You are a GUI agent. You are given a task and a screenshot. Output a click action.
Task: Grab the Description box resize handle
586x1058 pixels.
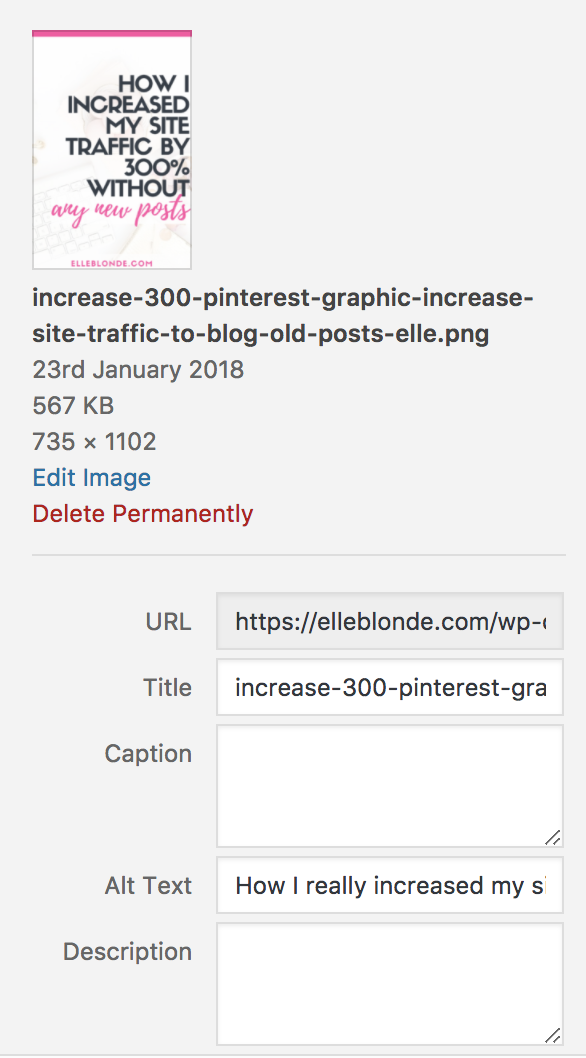pos(553,1036)
